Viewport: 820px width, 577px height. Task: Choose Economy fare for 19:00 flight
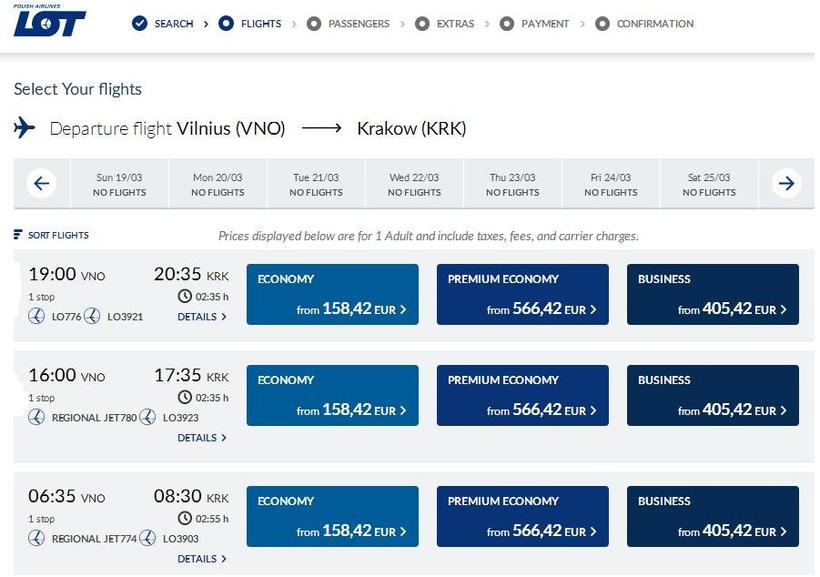click(x=332, y=295)
